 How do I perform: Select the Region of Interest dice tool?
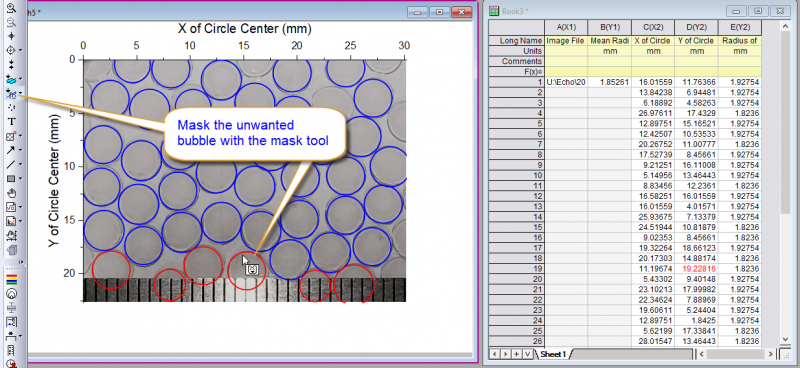coord(11,136)
